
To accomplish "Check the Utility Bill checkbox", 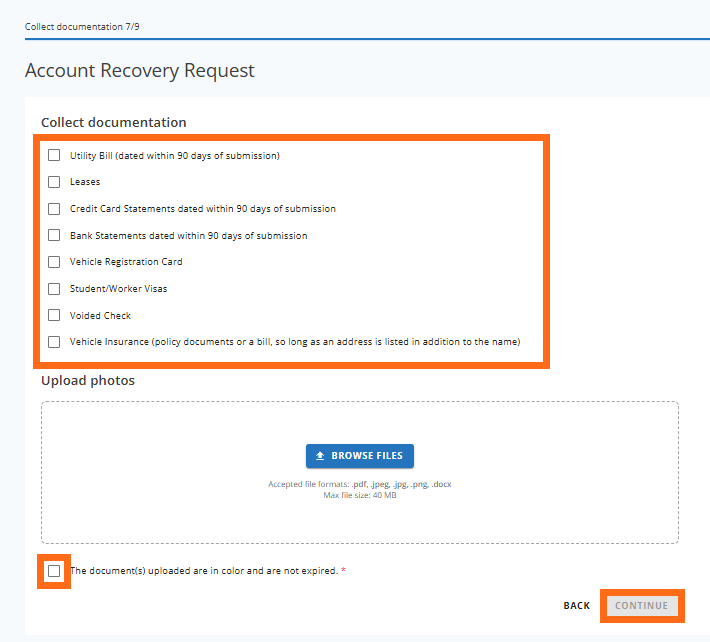I will [54, 155].
